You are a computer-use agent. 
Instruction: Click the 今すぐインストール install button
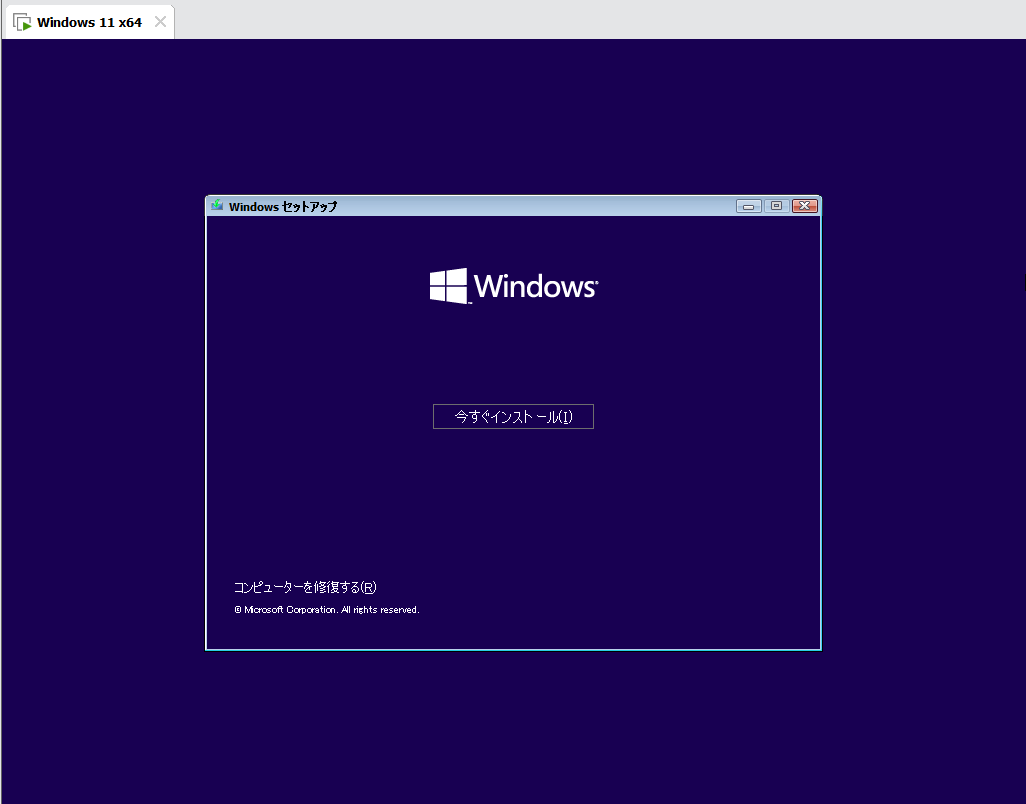tap(513, 417)
